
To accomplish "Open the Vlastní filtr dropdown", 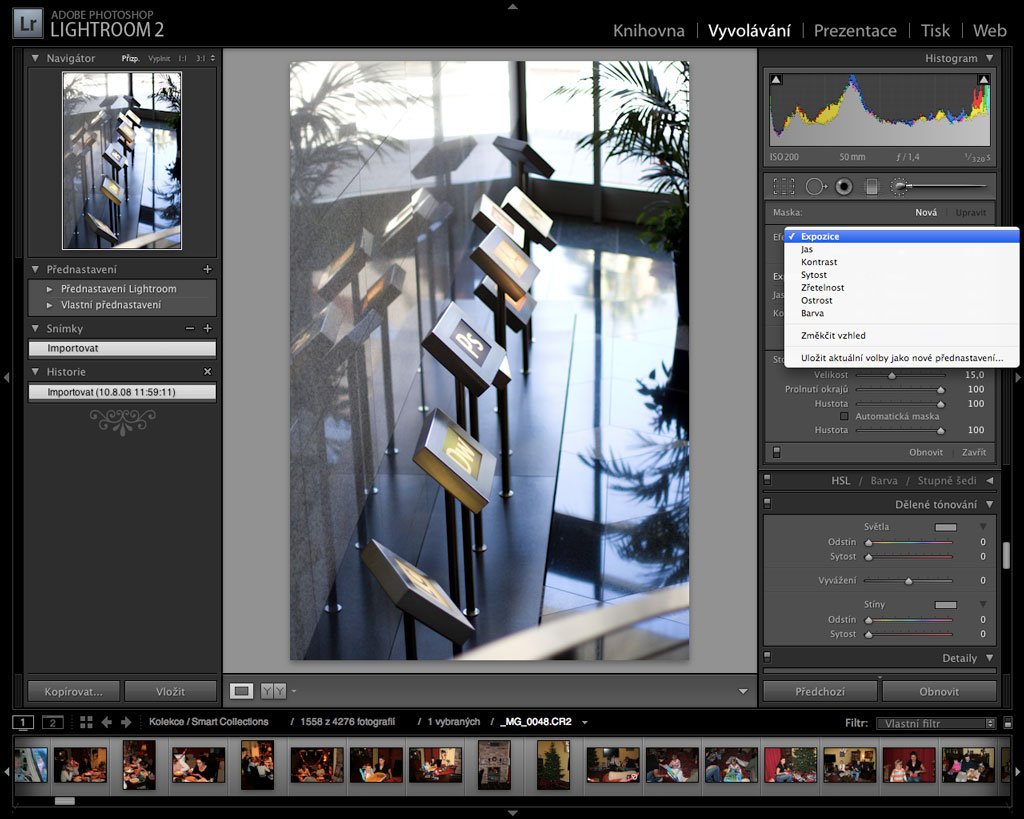I will pyautogui.click(x=936, y=723).
